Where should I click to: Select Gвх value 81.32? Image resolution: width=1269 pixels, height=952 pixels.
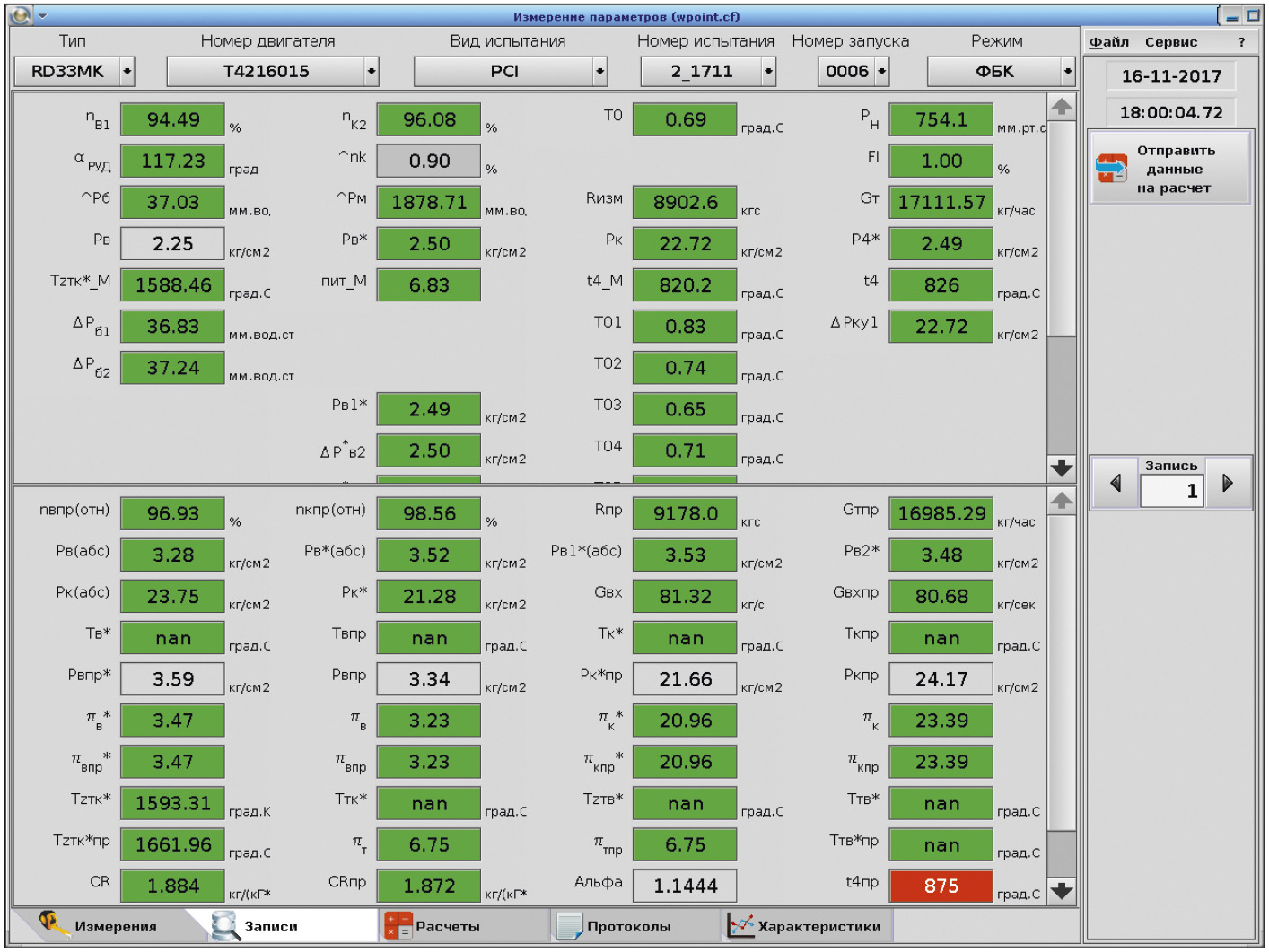pyautogui.click(x=685, y=597)
